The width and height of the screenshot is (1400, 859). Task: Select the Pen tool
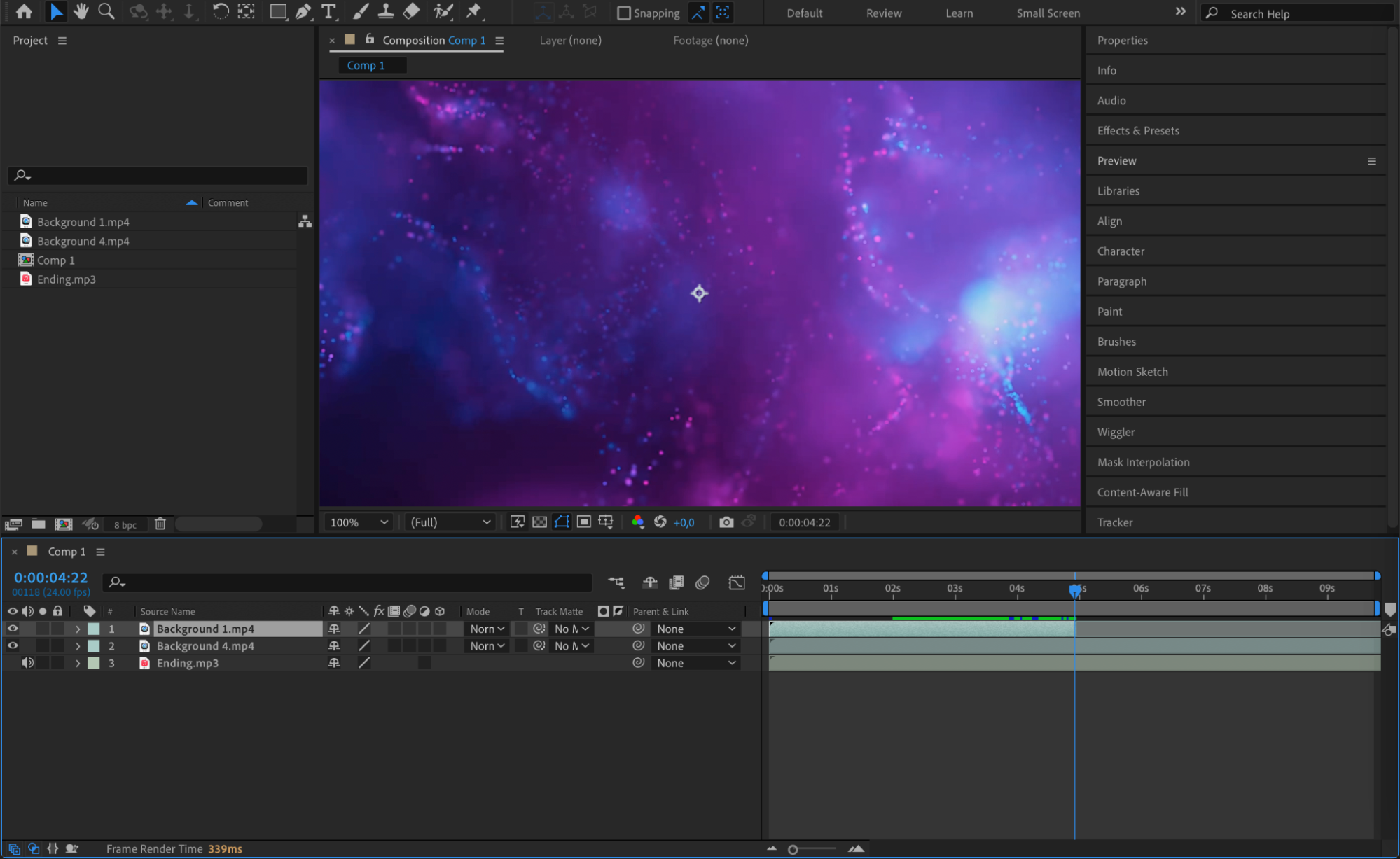pyautogui.click(x=303, y=11)
